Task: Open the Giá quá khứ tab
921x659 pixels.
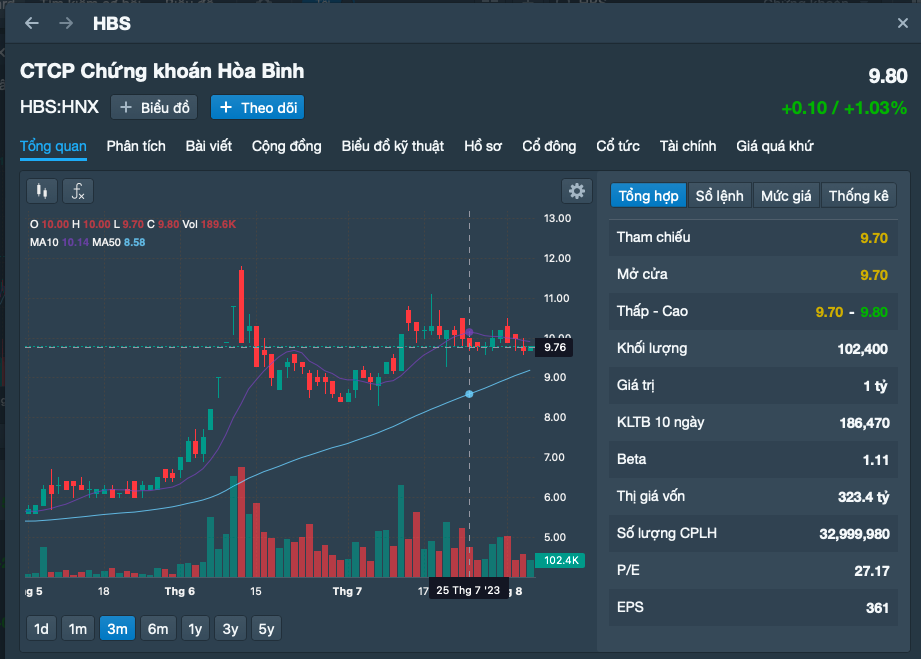Action: (775, 146)
